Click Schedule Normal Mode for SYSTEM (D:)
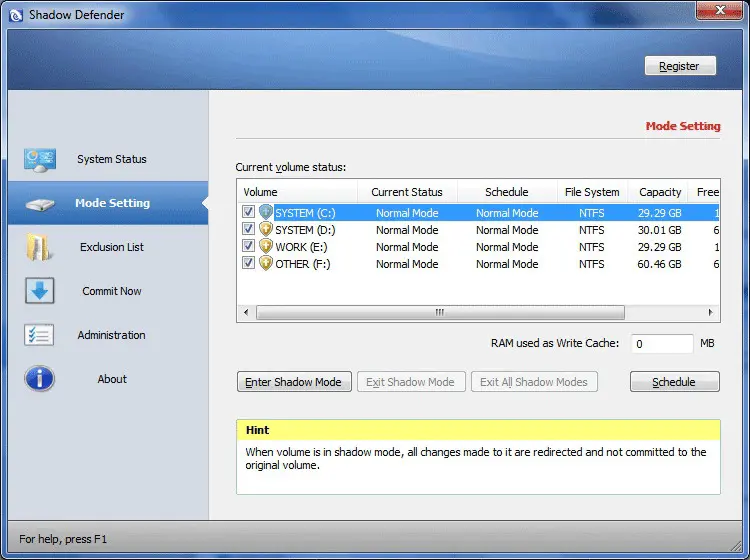 [507, 230]
